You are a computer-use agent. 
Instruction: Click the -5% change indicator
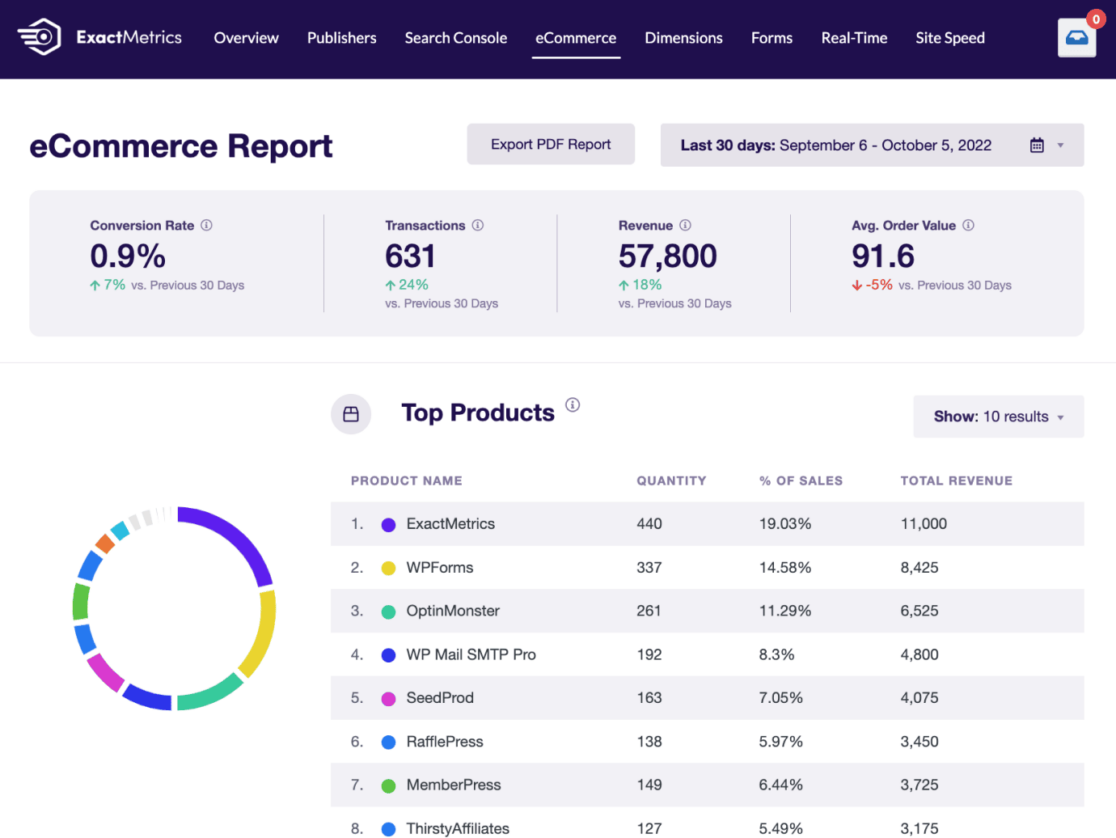pyautogui.click(x=872, y=285)
